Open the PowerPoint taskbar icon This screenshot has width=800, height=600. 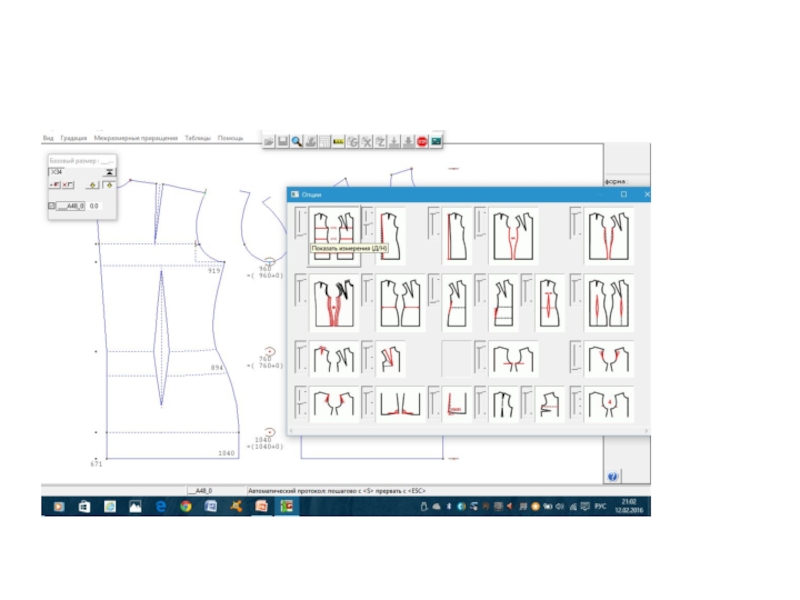(261, 506)
